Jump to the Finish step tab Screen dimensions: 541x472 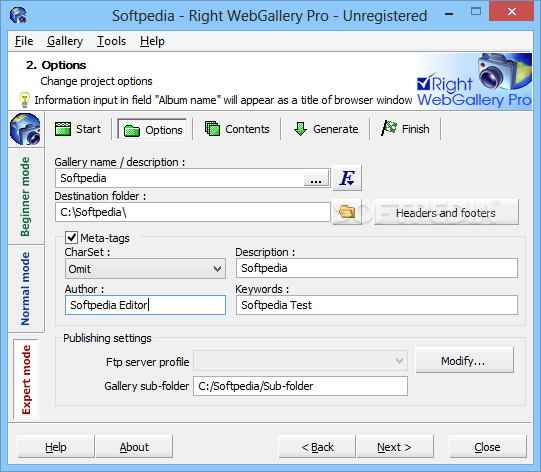[406, 129]
